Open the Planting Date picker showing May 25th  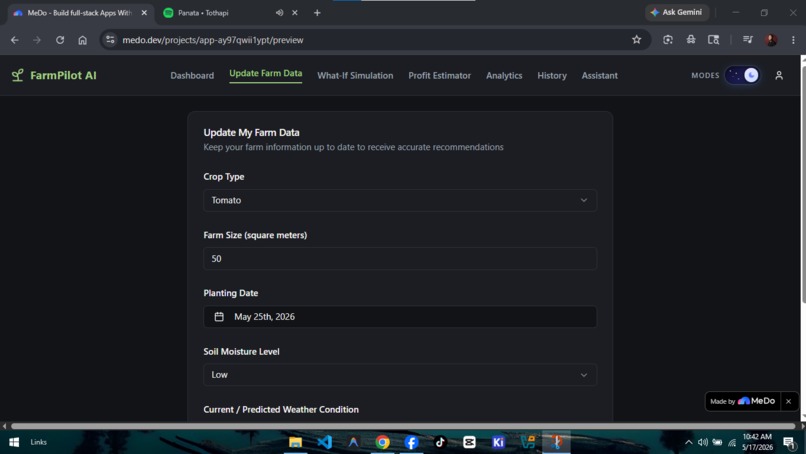(x=400, y=317)
